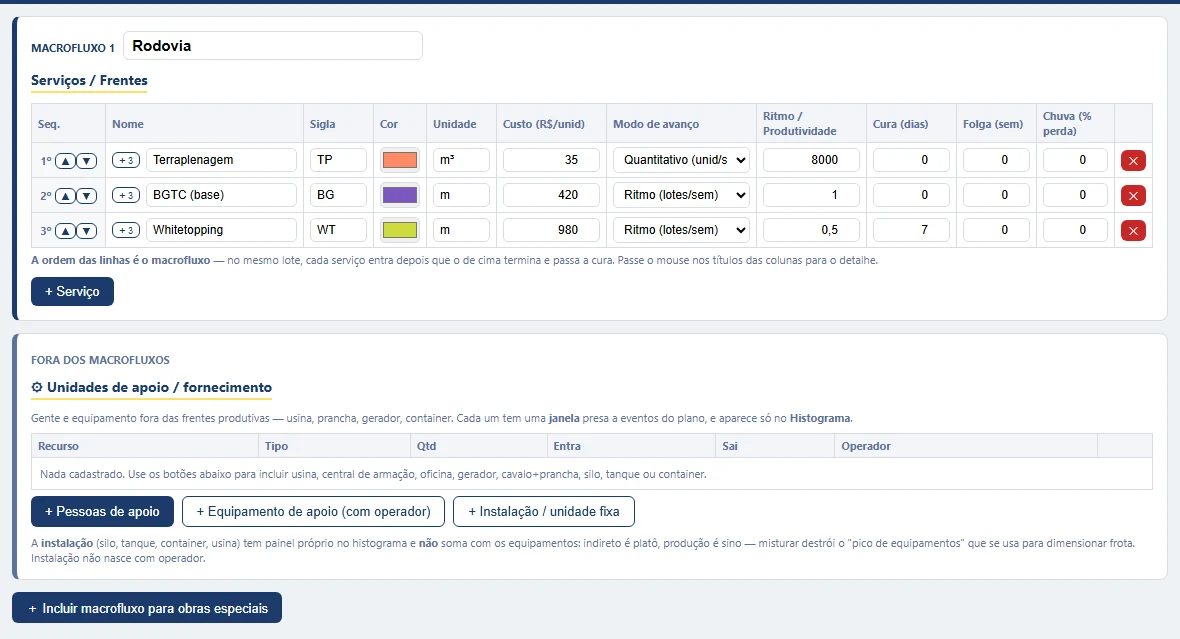Change the yellow-green Whitetopping color swatch

click(400, 230)
